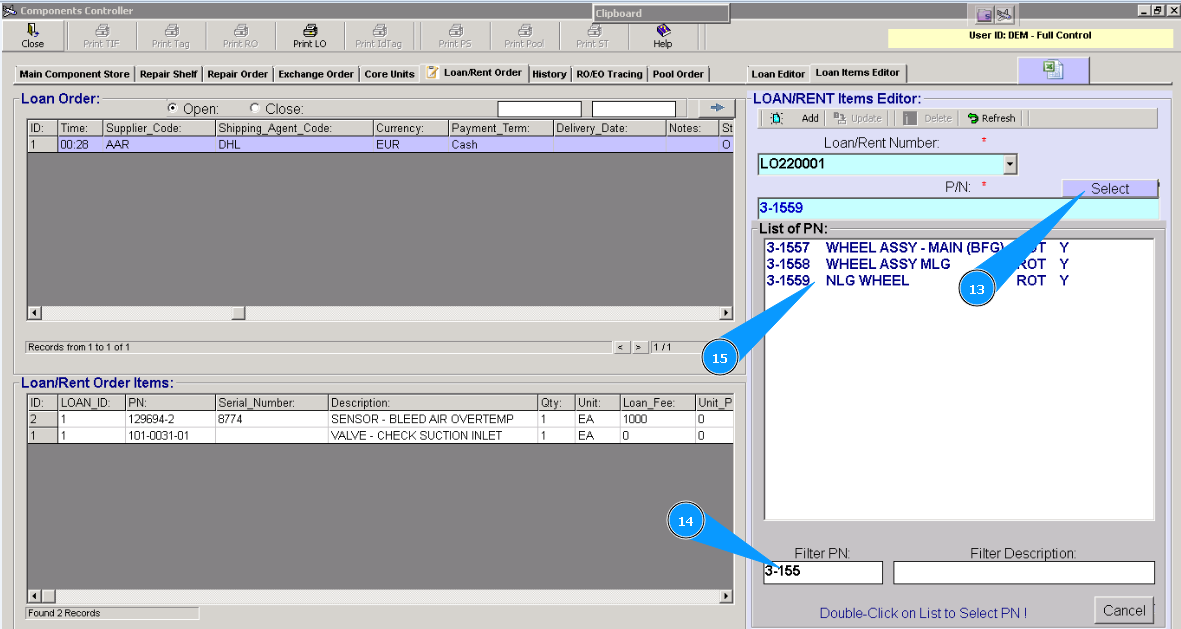
Task: Open the Core Units tab
Action: [389, 74]
